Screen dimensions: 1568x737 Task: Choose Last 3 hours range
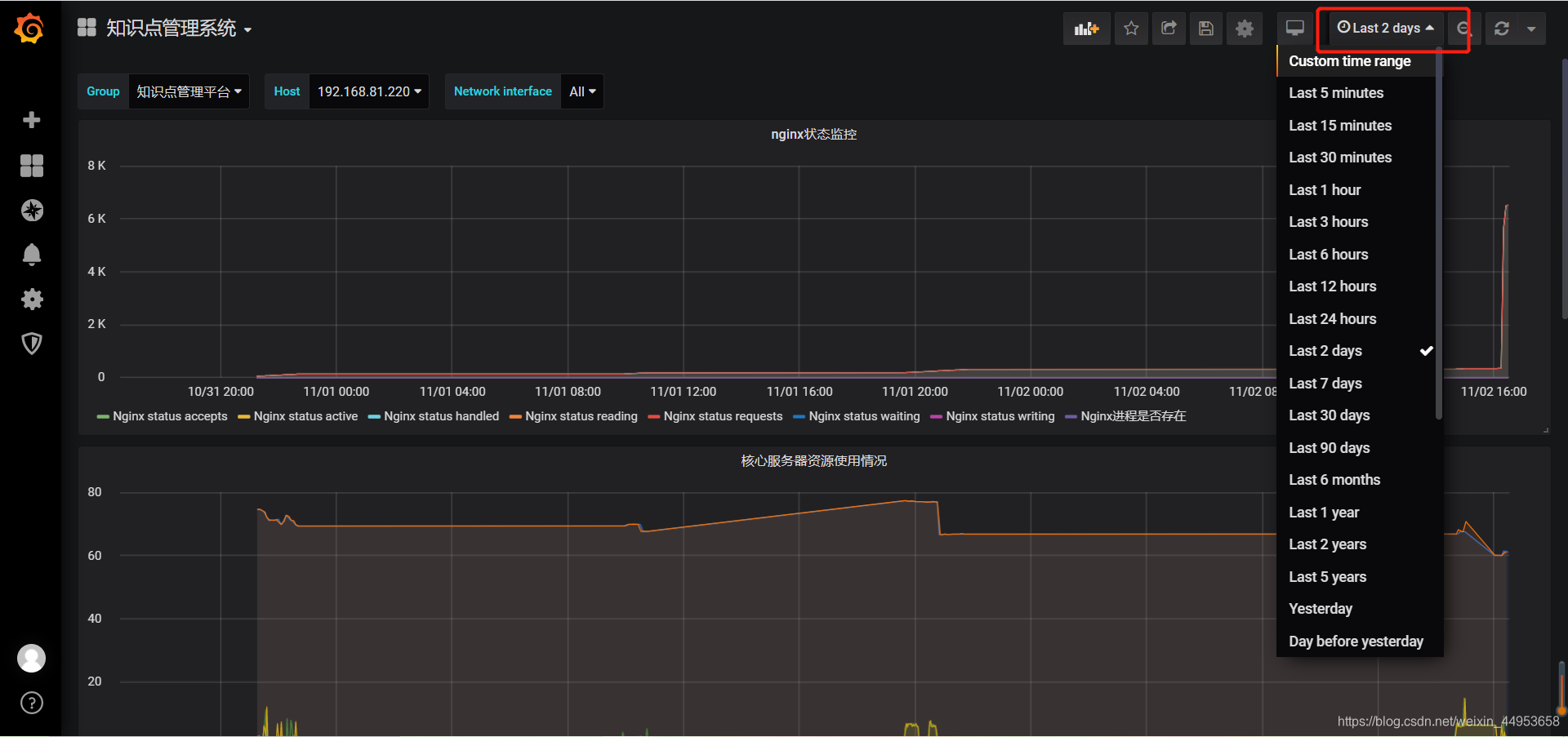(x=1356, y=222)
